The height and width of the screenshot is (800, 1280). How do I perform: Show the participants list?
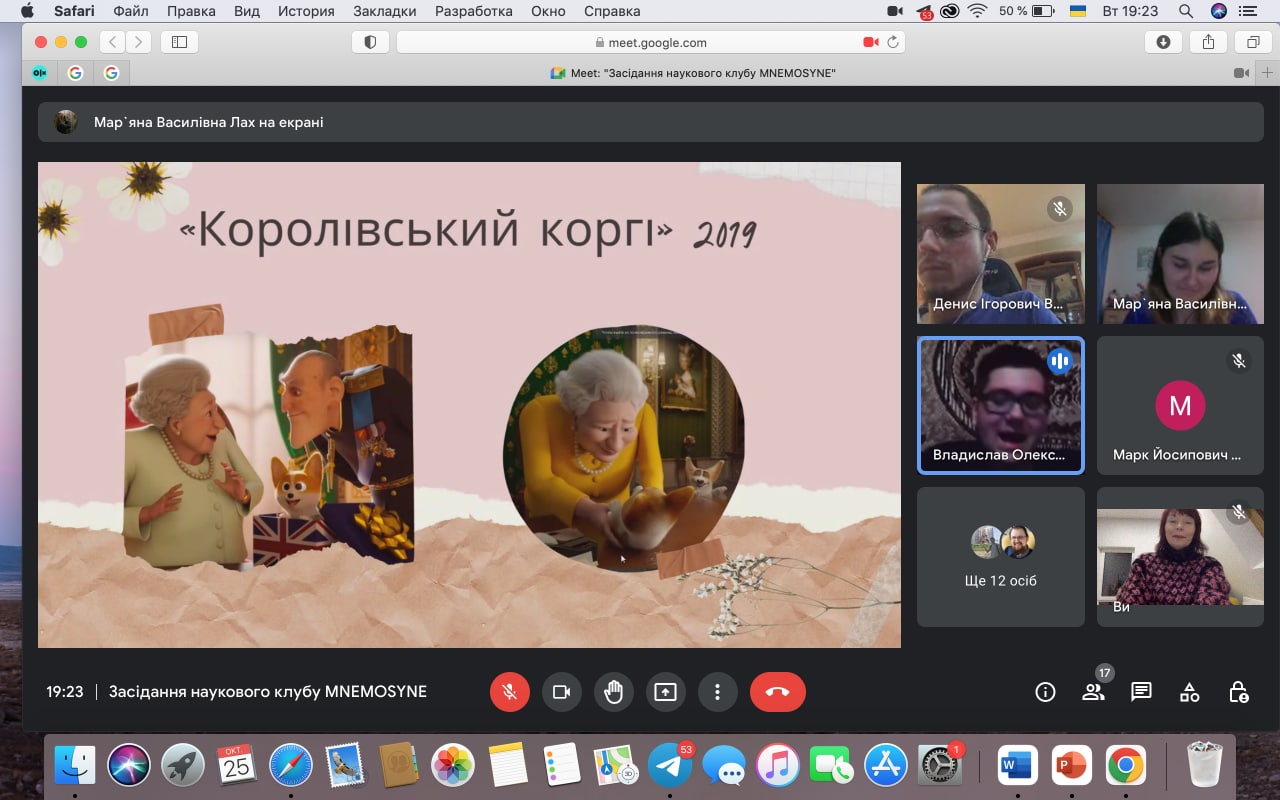[x=1093, y=692]
